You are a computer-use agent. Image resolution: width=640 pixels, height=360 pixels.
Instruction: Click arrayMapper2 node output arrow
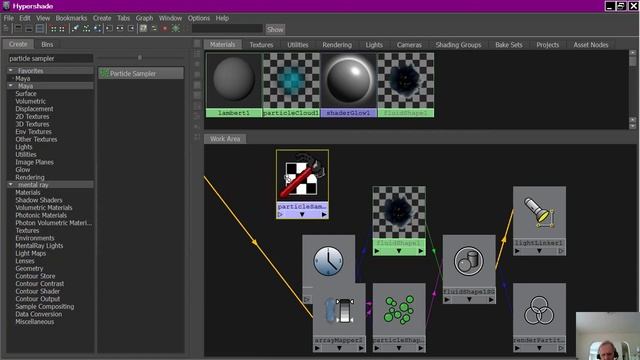pyautogui.click(x=361, y=348)
